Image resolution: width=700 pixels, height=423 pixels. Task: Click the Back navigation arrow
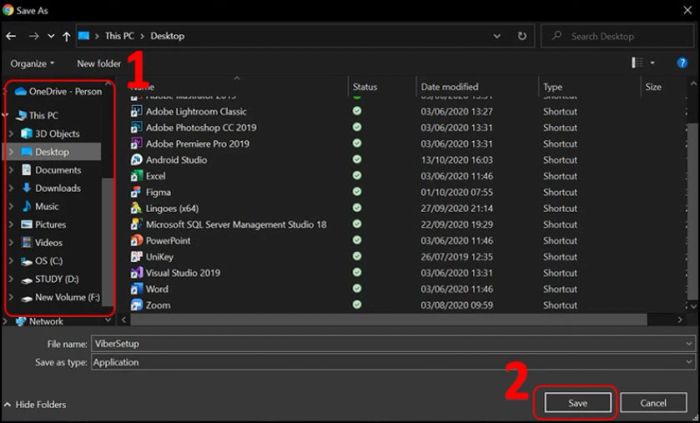click(11, 36)
